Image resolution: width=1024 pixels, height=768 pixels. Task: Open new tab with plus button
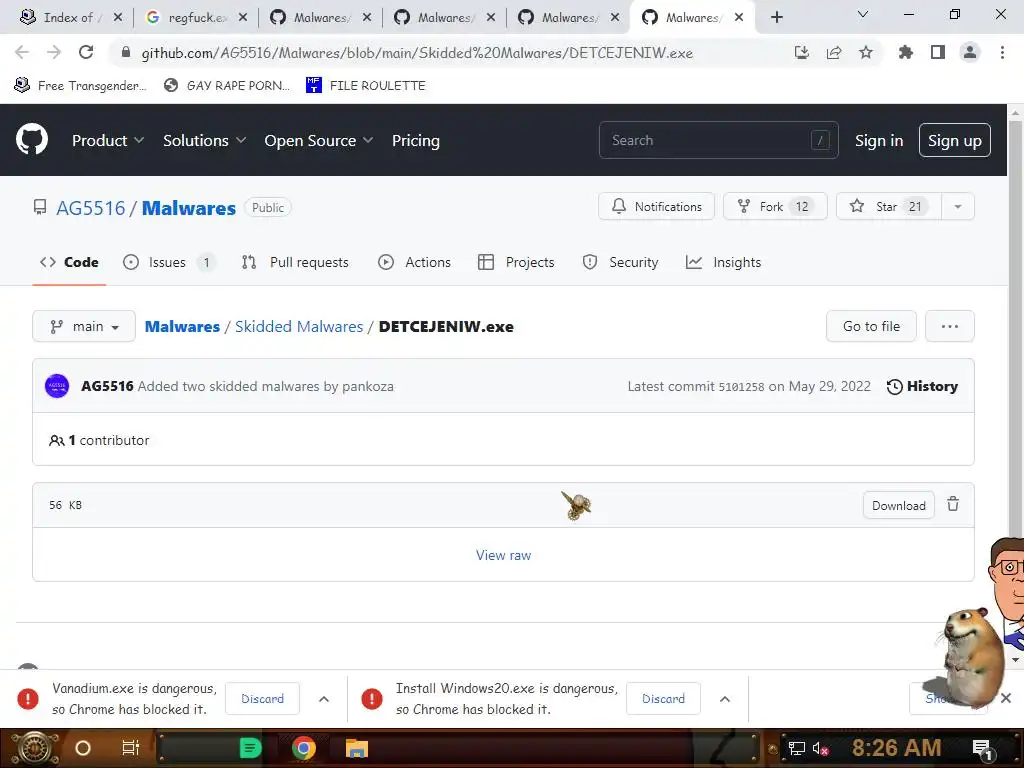click(x=776, y=17)
